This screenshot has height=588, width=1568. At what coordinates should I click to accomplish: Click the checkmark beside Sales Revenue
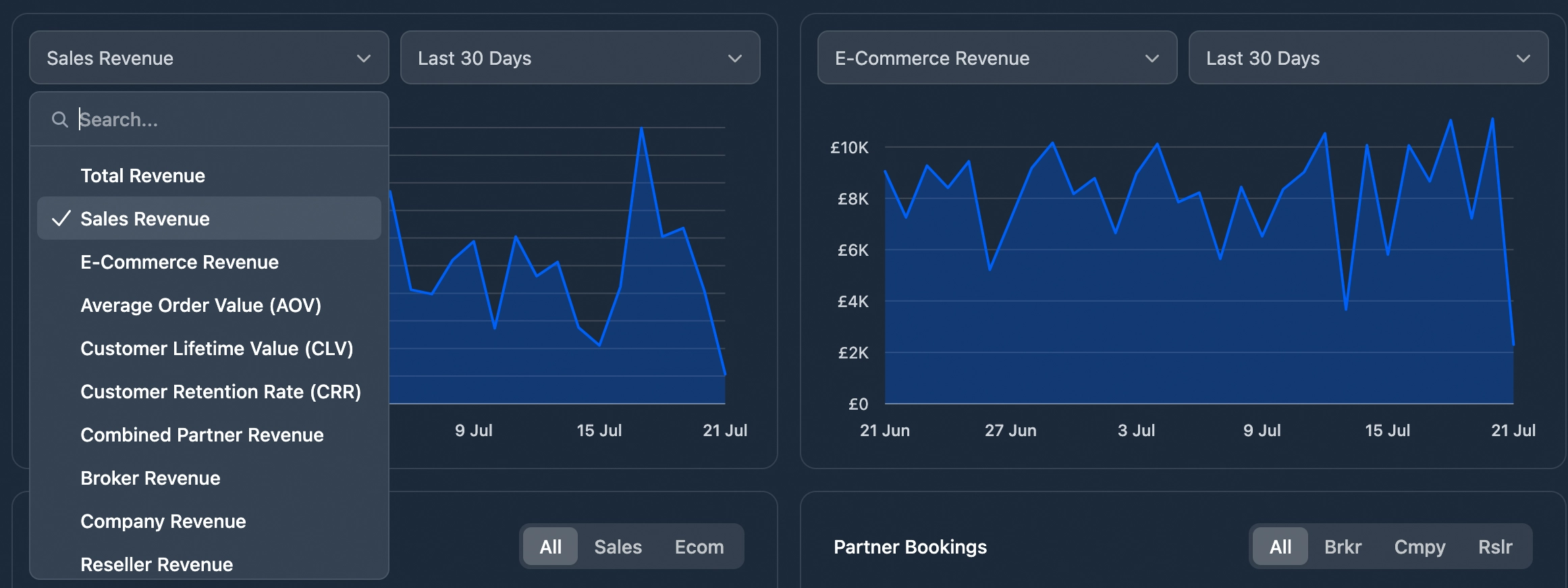pos(61,219)
